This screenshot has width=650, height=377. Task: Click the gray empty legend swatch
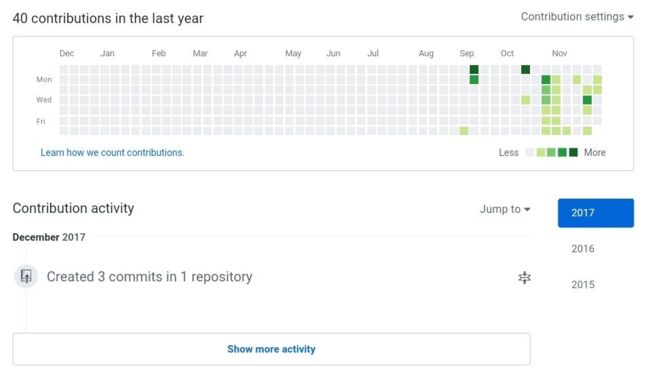point(529,152)
